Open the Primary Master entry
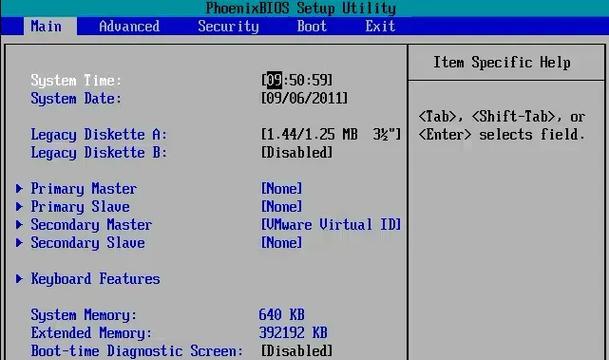The width and height of the screenshot is (609, 360). tap(84, 189)
